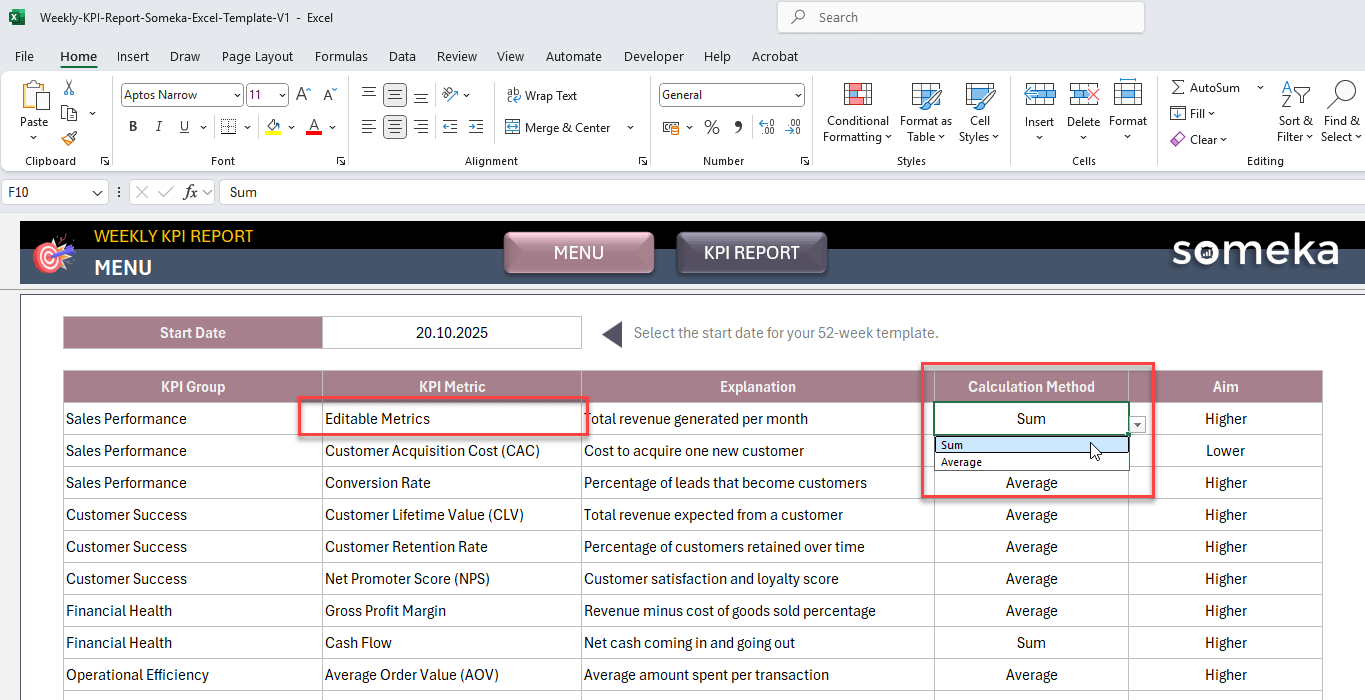Click the Insert Function fx icon
Screen dimensions: 1365x700
point(190,192)
